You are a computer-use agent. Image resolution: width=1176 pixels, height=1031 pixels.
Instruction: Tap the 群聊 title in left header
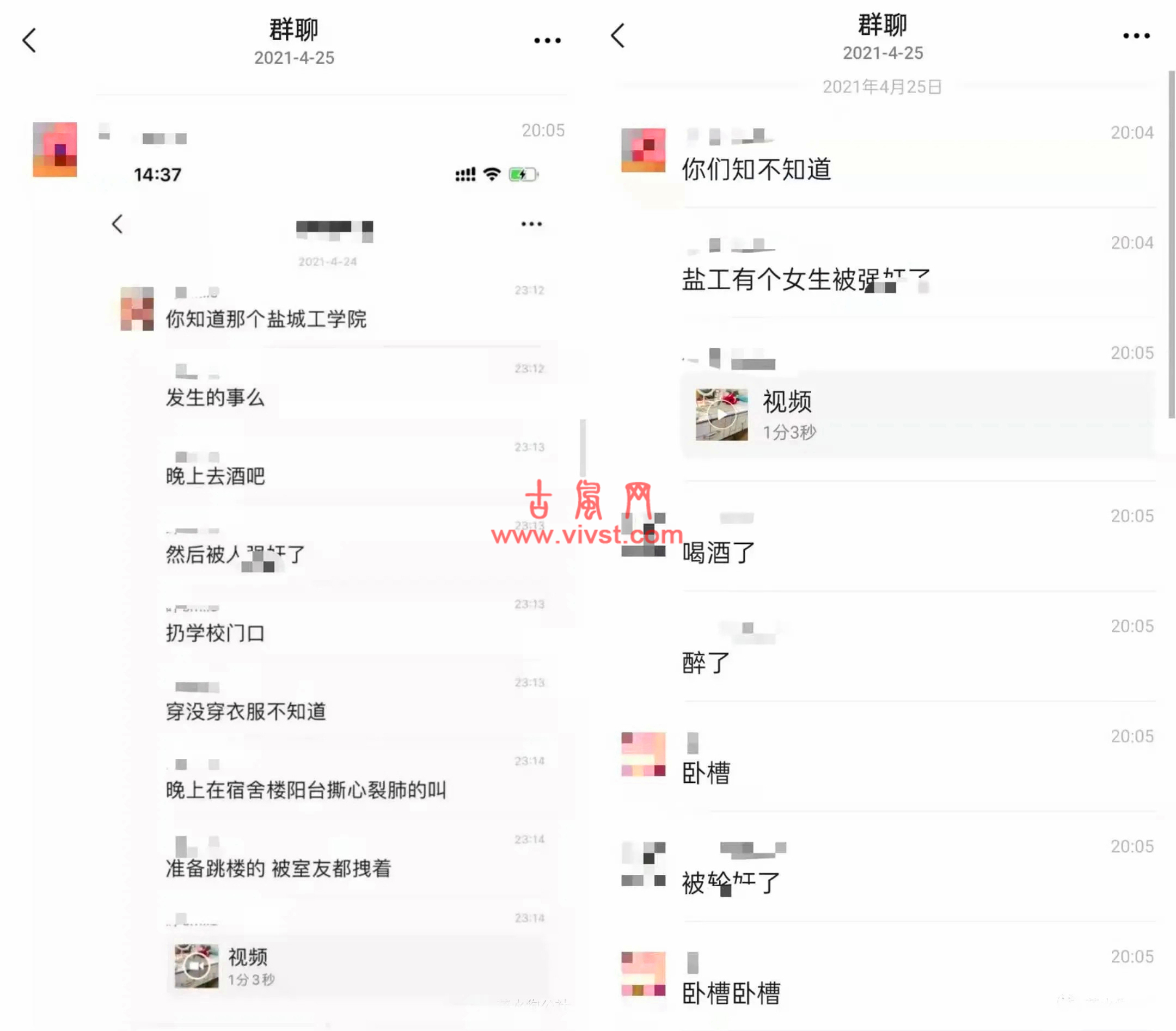pyautogui.click(x=294, y=30)
